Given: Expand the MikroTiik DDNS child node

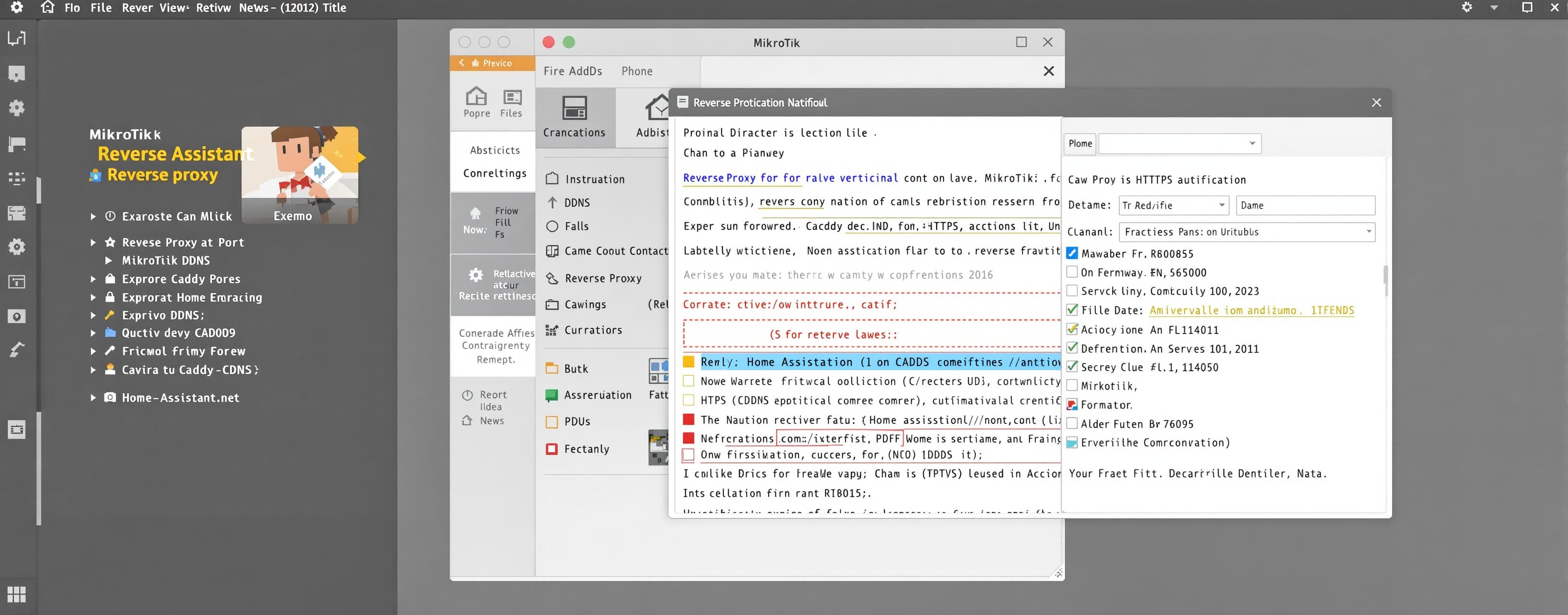Looking at the screenshot, I should [109, 260].
